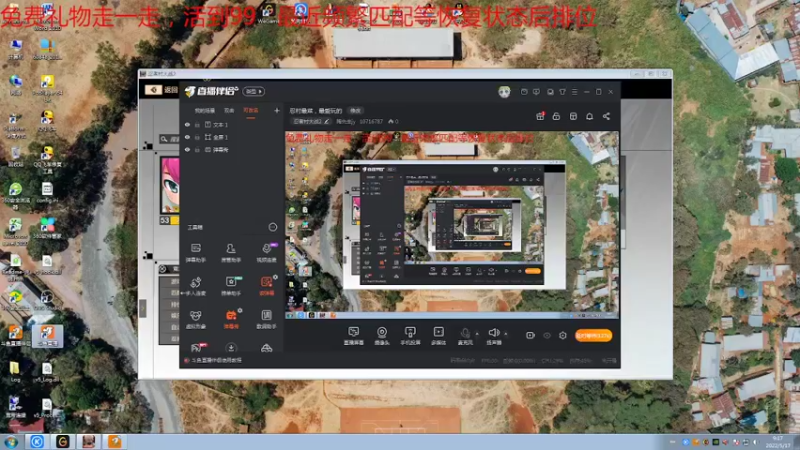Open the room management assistant tool
The width and height of the screenshot is (800, 450).
click(231, 252)
